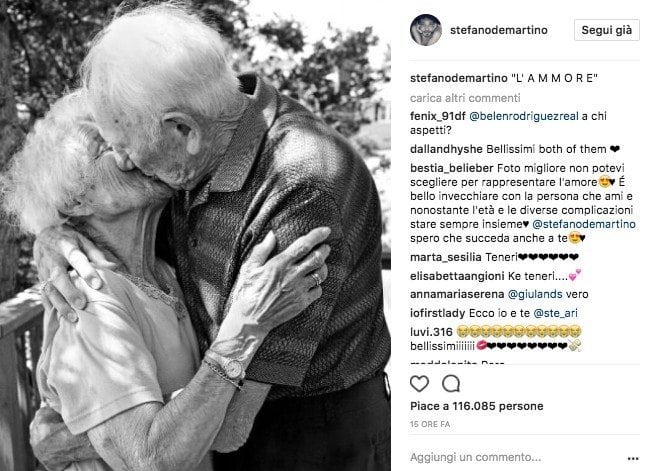
Task: Expand carica altri commenti
Action: [x=465, y=98]
